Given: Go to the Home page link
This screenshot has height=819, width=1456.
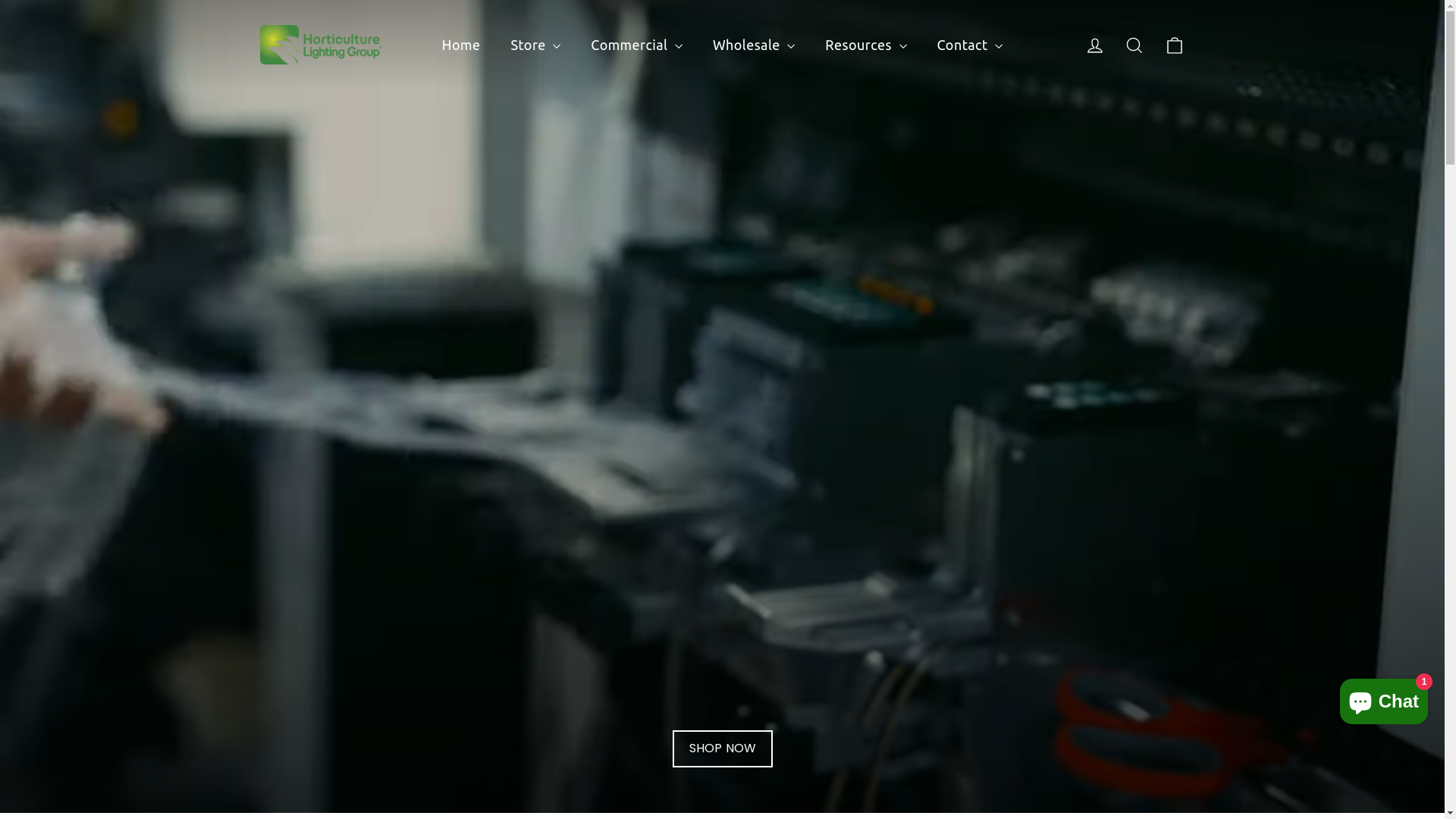Looking at the screenshot, I should tap(460, 45).
